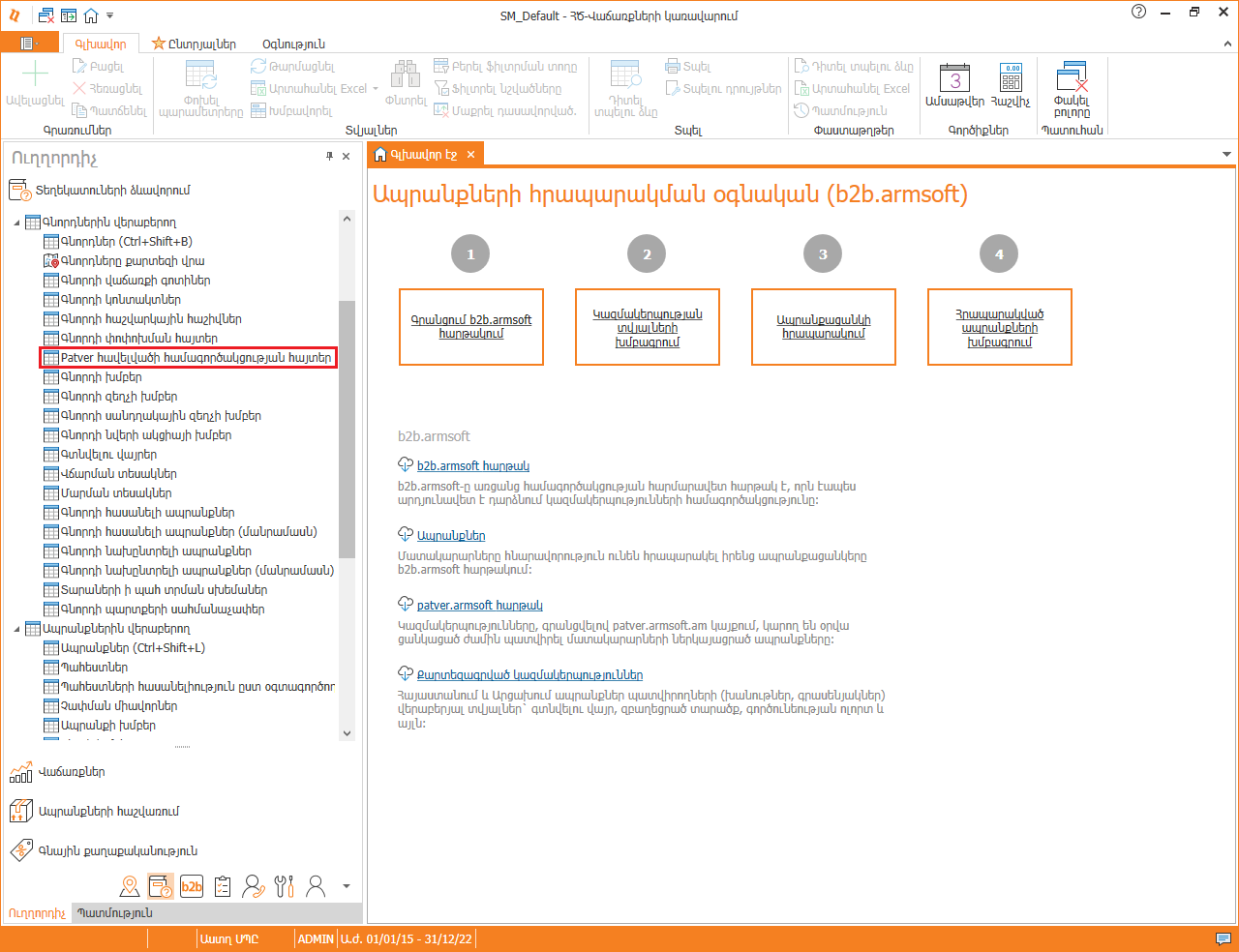Click the b2b icon in navigator strip
The image size is (1239, 952).
click(192, 885)
